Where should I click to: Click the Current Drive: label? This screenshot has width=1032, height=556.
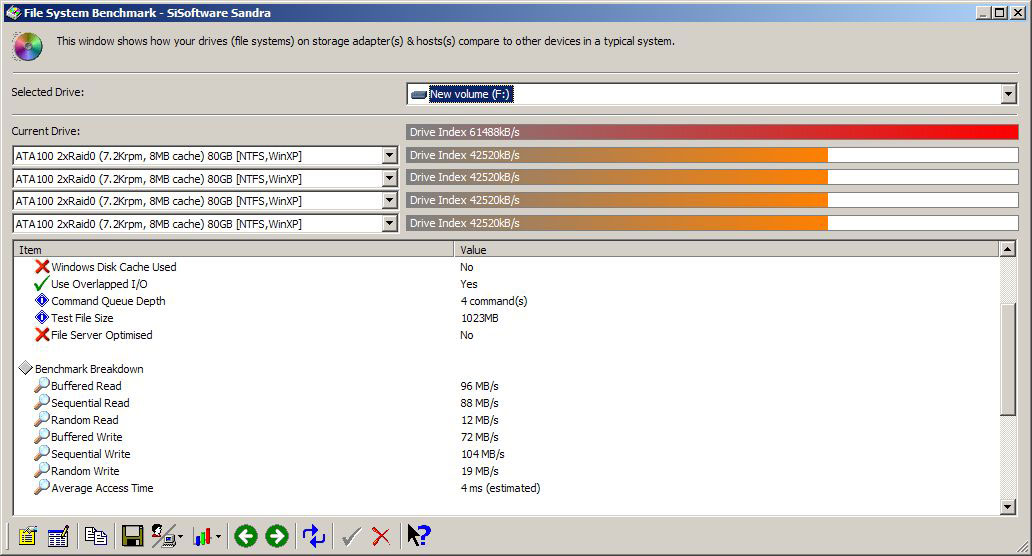tap(45, 131)
